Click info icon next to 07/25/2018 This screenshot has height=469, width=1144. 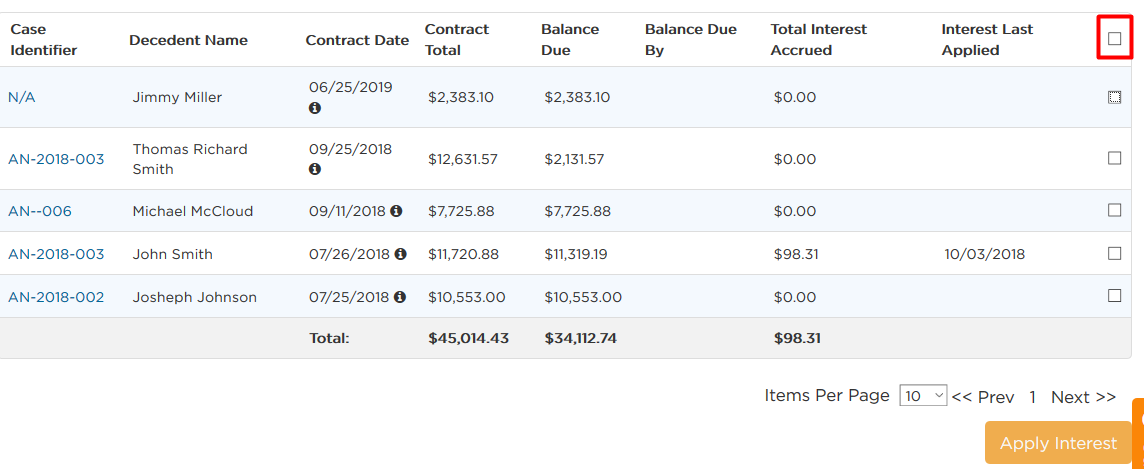400,297
